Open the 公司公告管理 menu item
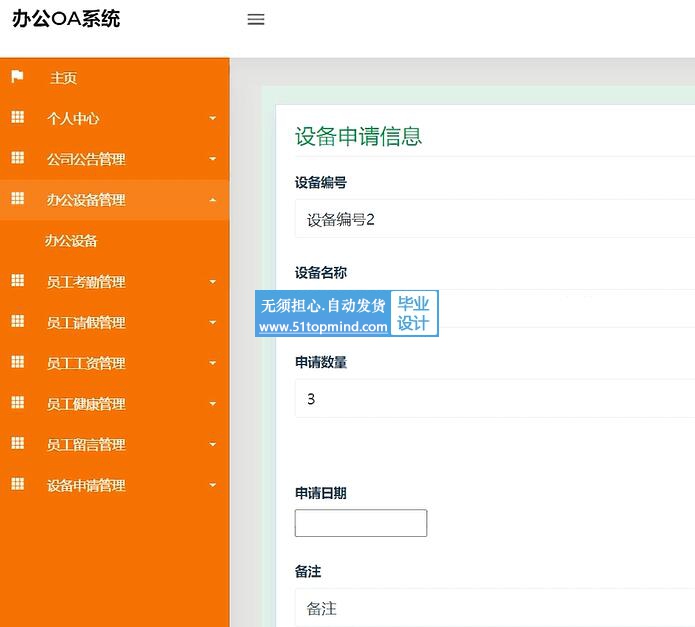This screenshot has width=695, height=627. pyautogui.click(x=115, y=159)
